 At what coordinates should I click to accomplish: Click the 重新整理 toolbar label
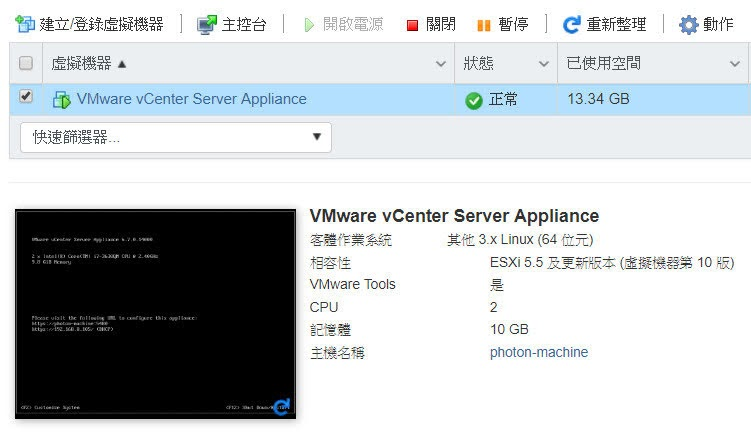click(x=616, y=24)
